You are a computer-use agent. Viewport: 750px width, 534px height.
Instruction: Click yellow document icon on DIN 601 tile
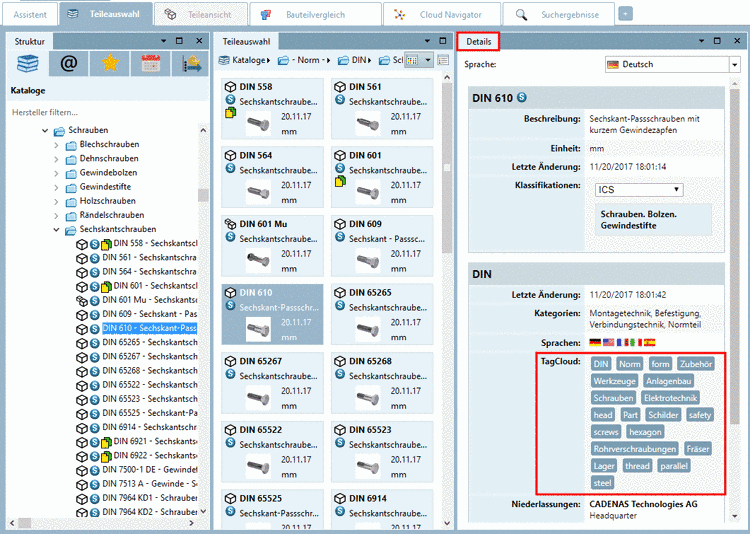pos(340,181)
